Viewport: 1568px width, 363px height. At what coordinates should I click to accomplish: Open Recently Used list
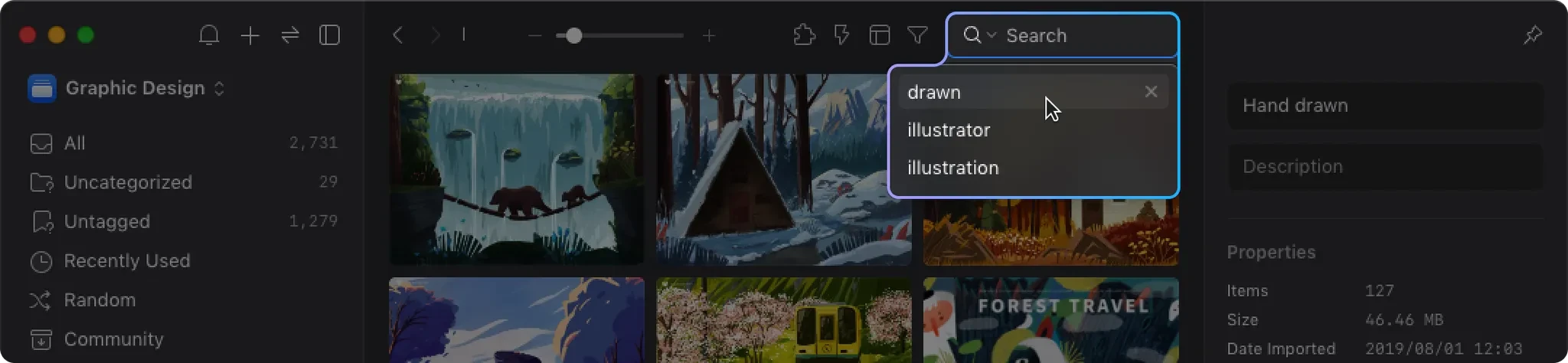pos(184,261)
